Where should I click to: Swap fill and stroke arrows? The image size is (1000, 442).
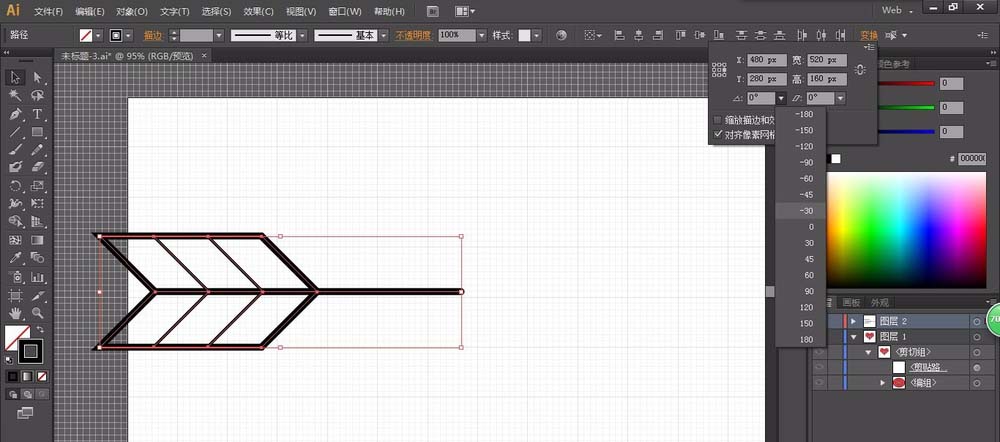pos(40,329)
